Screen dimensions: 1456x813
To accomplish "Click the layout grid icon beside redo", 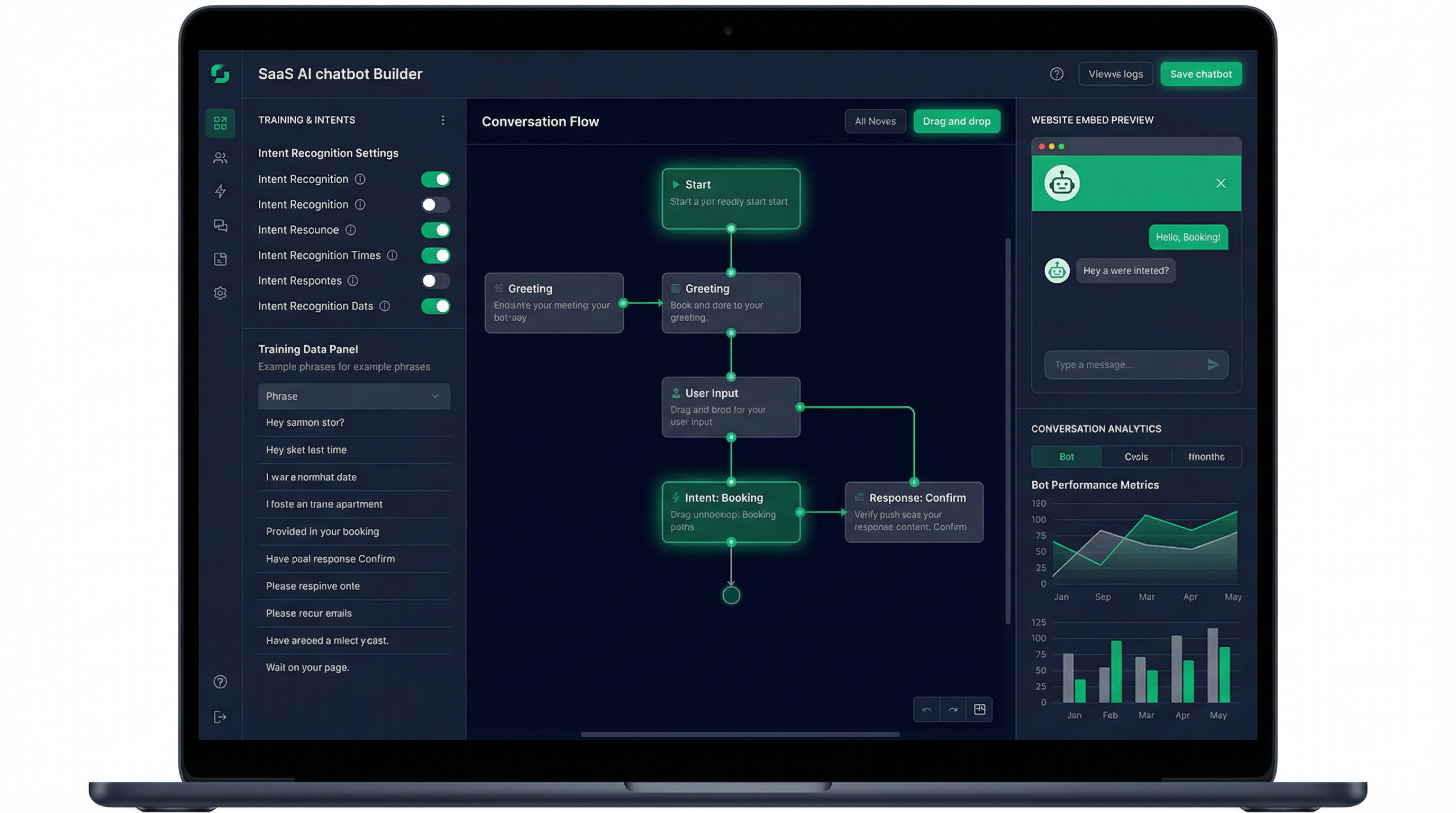I will [x=979, y=710].
